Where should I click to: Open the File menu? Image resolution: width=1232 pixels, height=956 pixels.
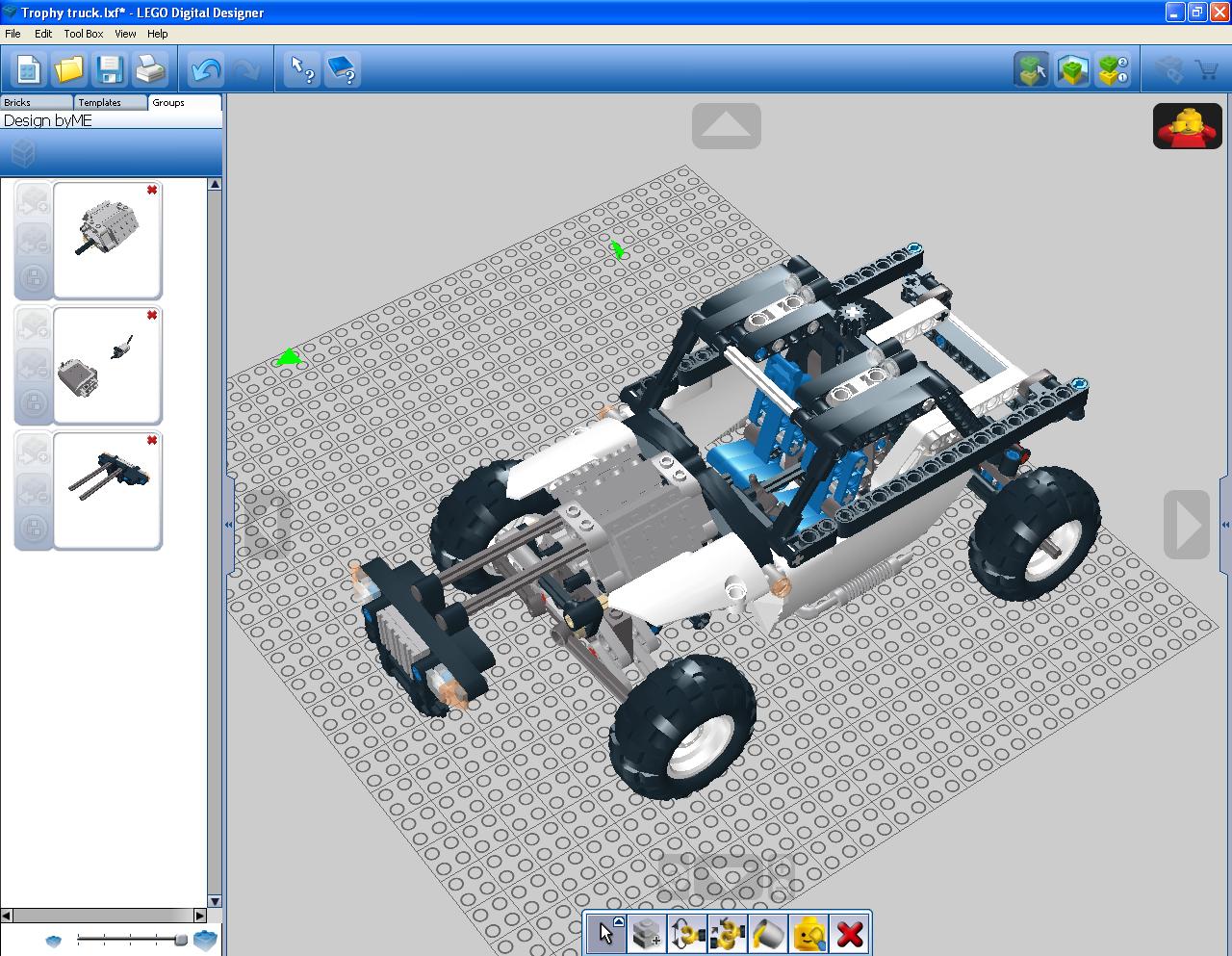click(13, 34)
